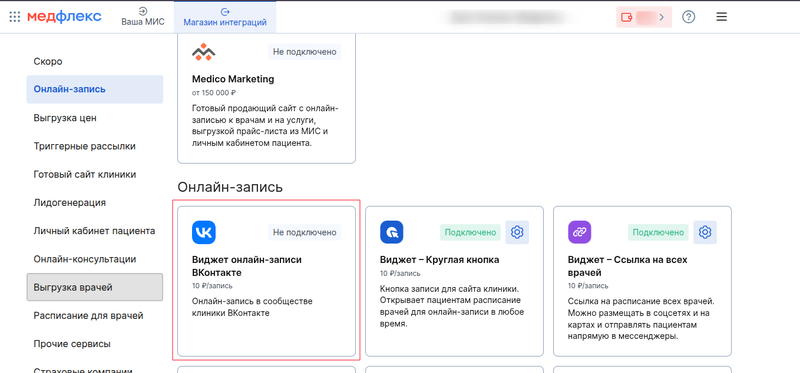
Task: Open the help question mark icon
Action: (689, 17)
